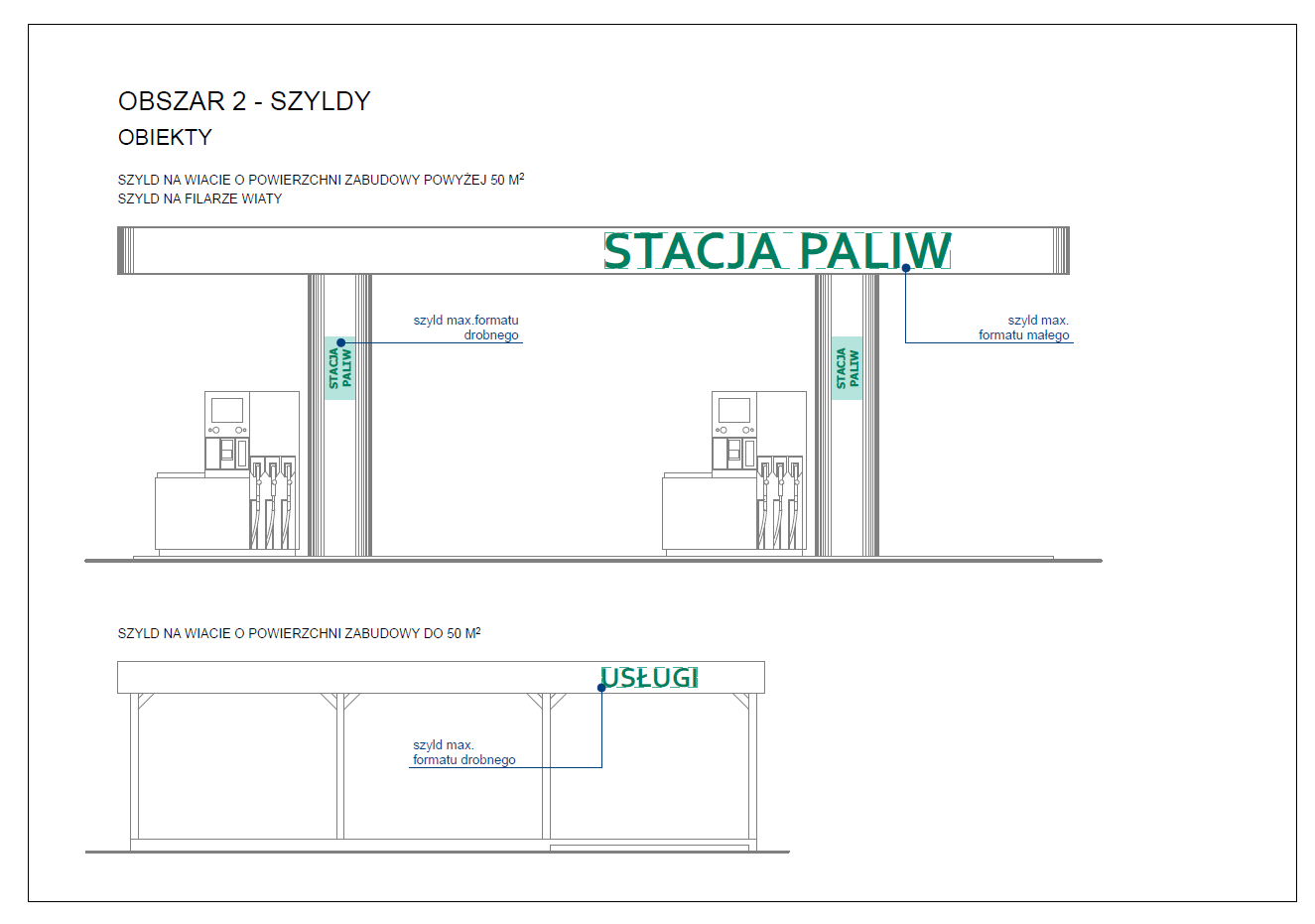Select the 'POWYŻEJ 50 M2' caption line

321,180
